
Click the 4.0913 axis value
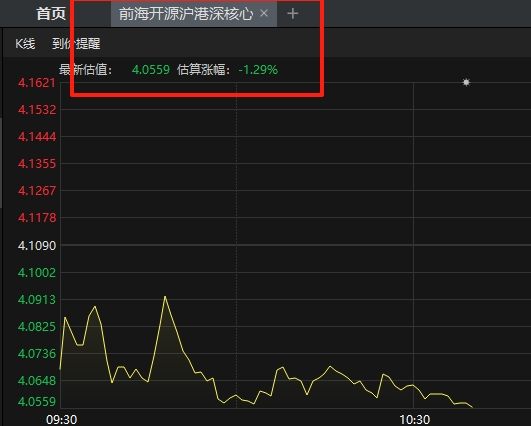tap(37, 300)
